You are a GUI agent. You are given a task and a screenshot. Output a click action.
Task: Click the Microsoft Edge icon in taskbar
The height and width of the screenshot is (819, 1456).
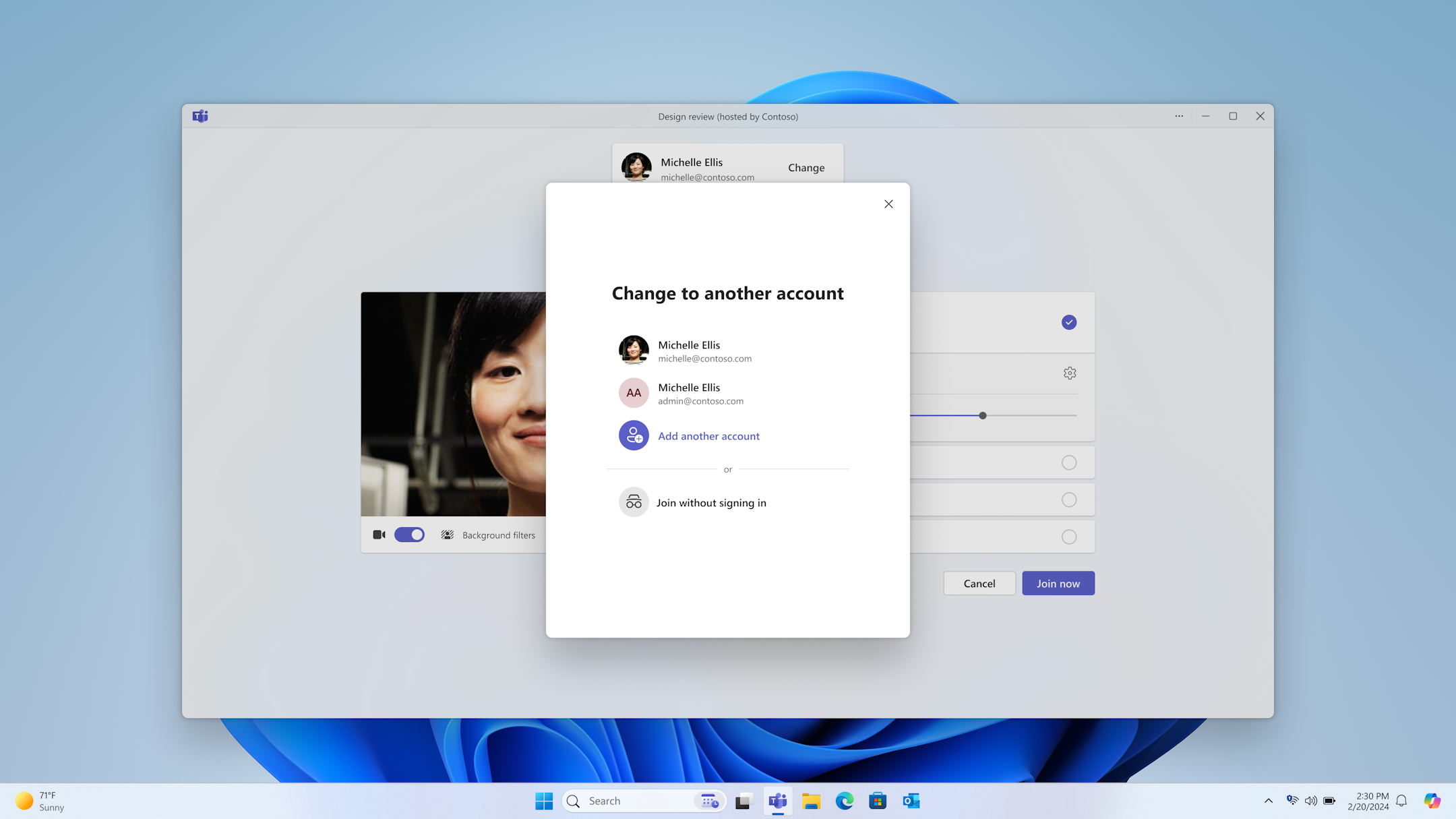[x=845, y=800]
